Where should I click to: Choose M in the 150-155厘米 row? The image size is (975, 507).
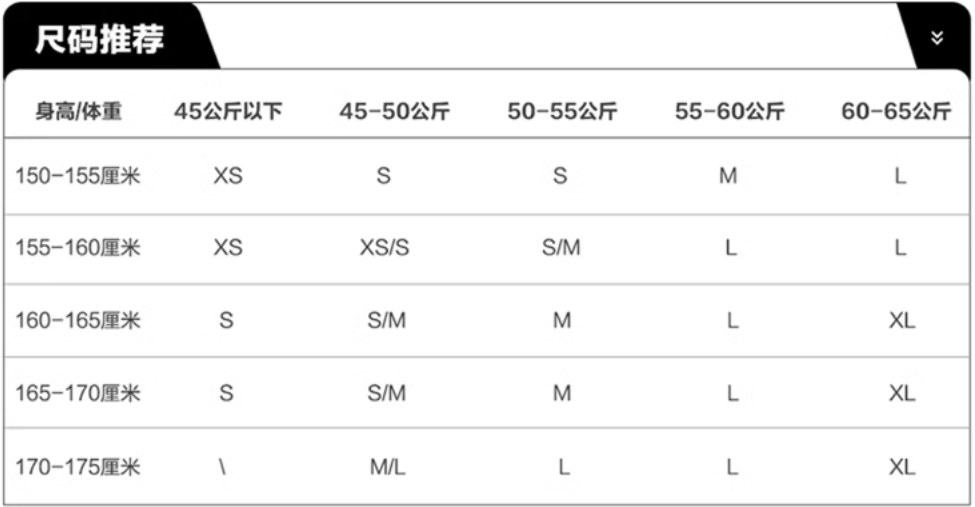(728, 177)
